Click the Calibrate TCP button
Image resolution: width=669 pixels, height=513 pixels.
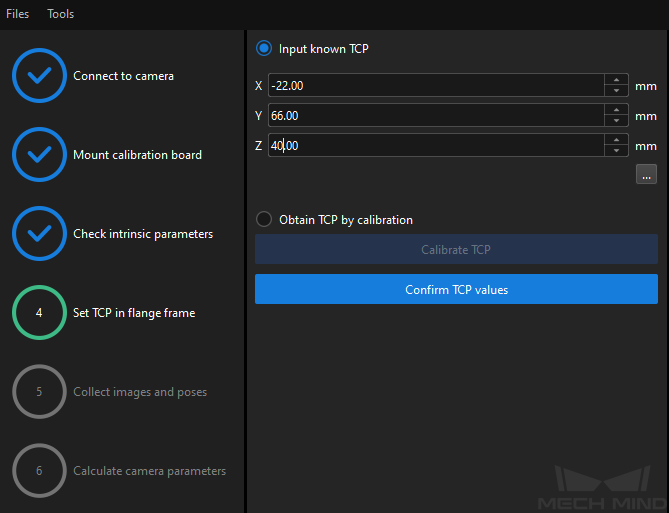[456, 249]
